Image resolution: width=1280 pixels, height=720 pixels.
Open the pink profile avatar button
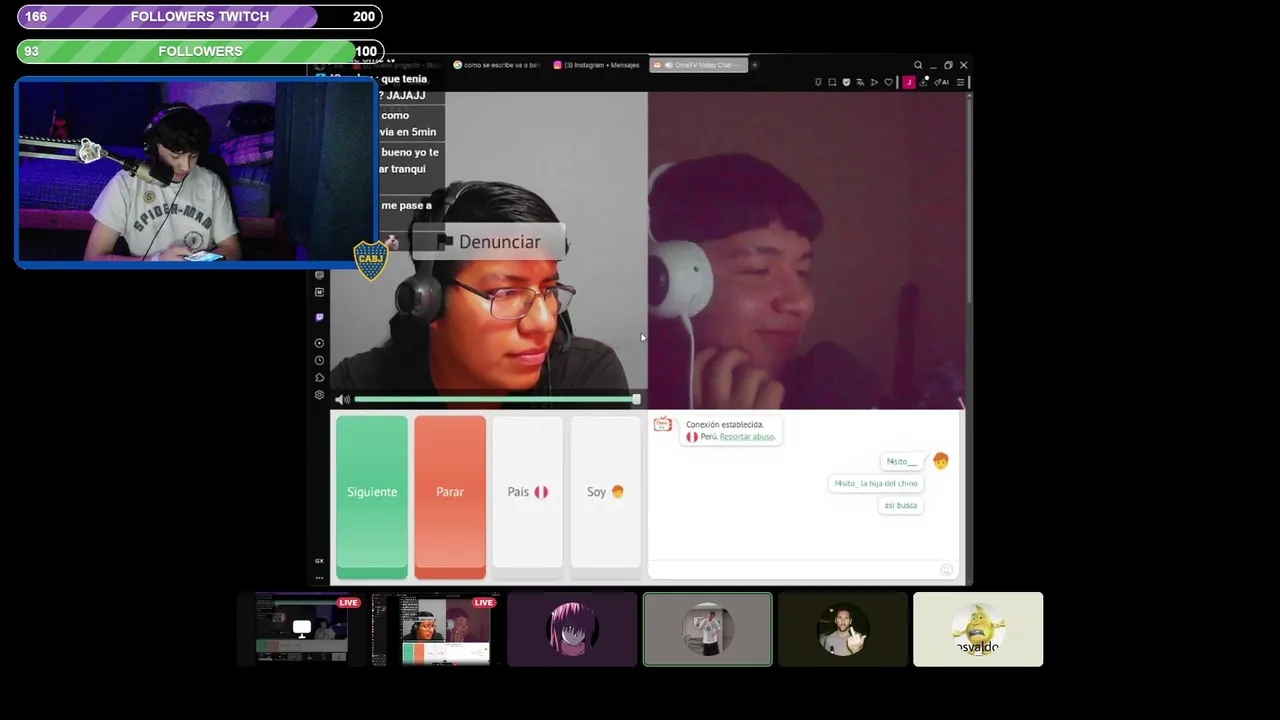pos(909,82)
